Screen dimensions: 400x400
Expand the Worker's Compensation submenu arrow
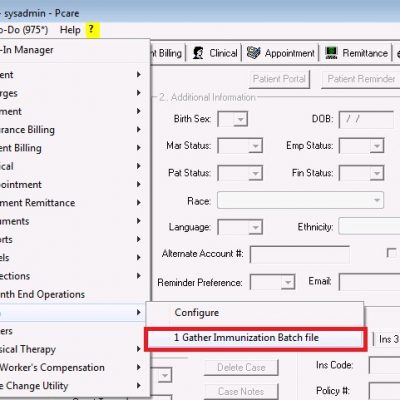139,367
